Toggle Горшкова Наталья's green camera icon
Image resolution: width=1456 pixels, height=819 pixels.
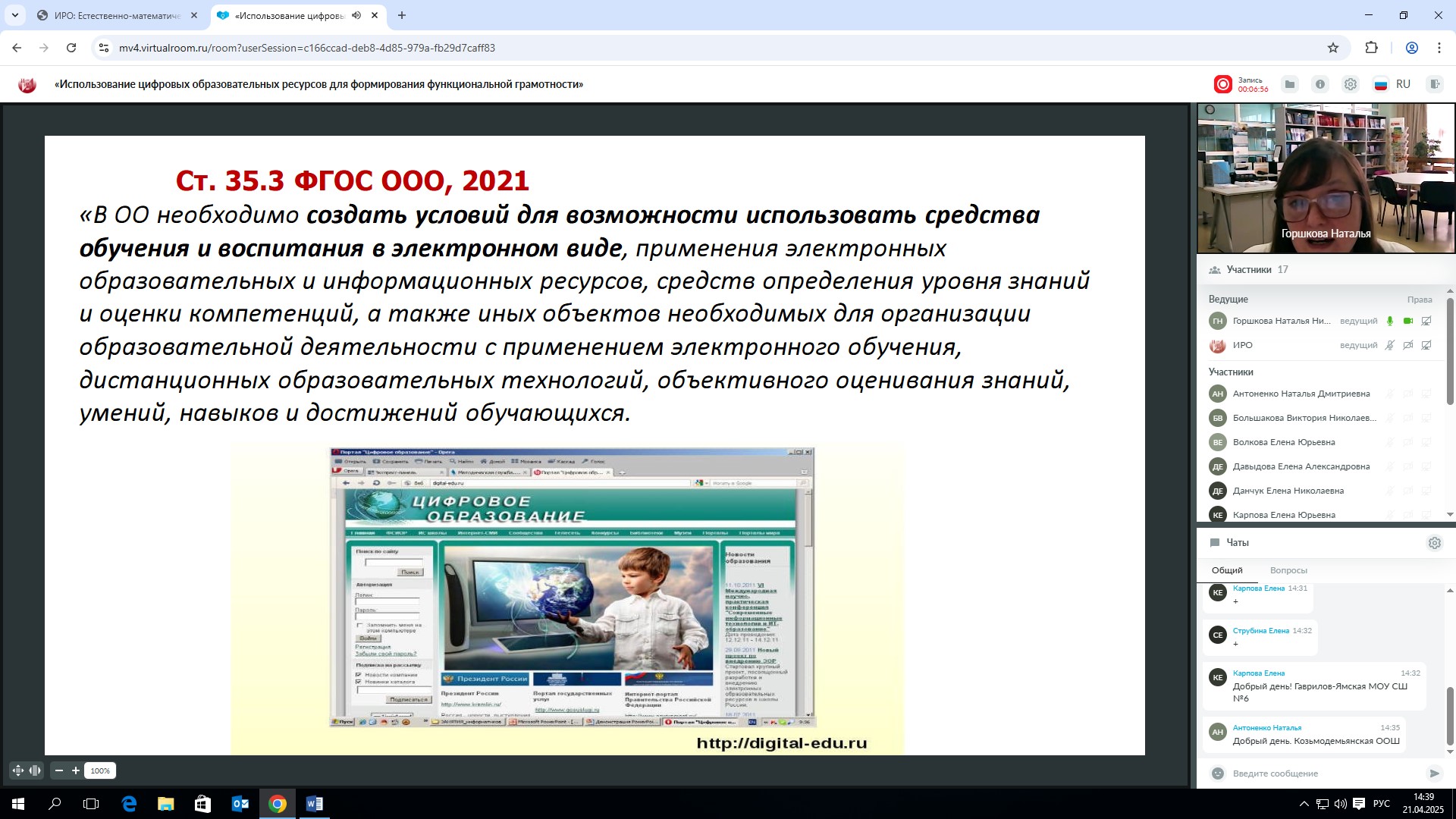point(1408,321)
